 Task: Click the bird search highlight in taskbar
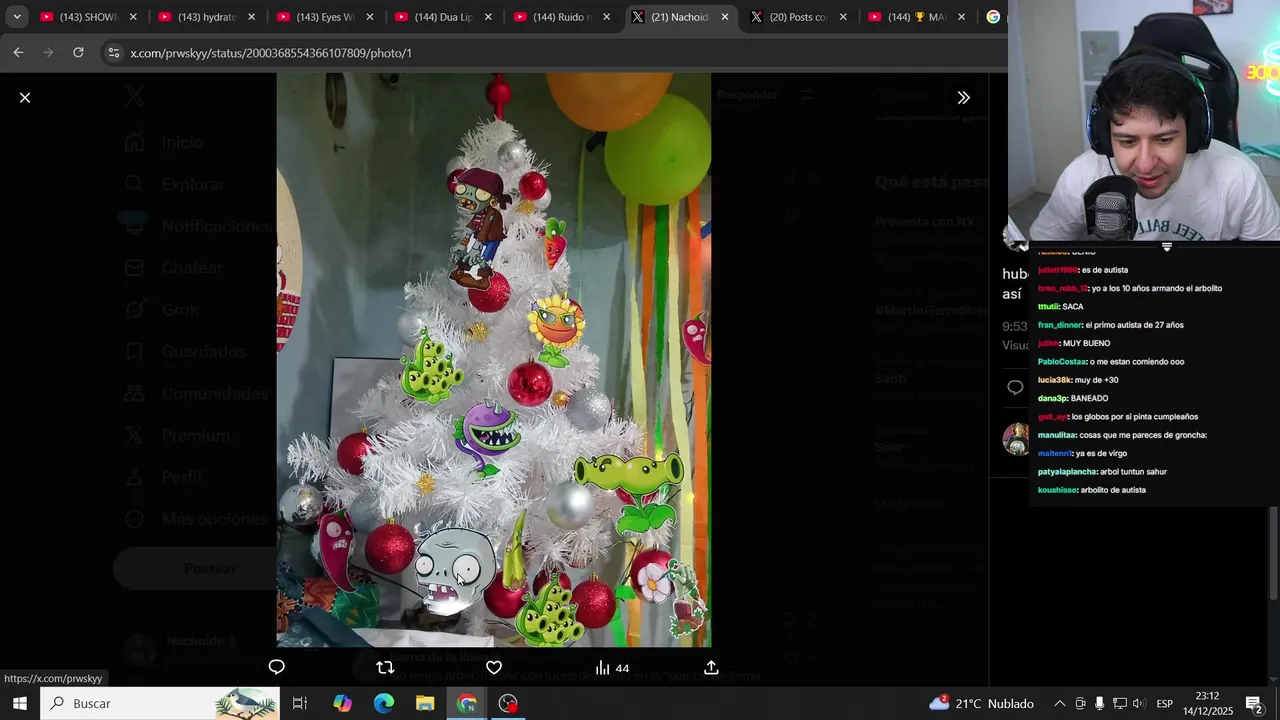pos(246,703)
